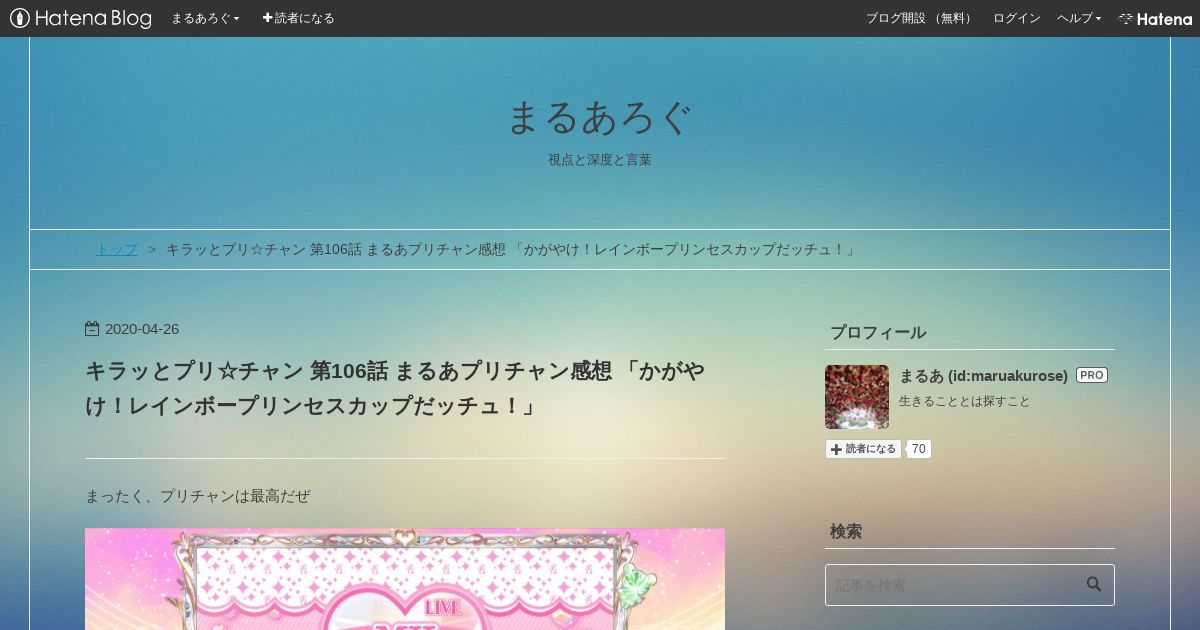This screenshot has height=630, width=1200.
Task: Open ブログ開設（無料）link
Action: click(x=920, y=18)
